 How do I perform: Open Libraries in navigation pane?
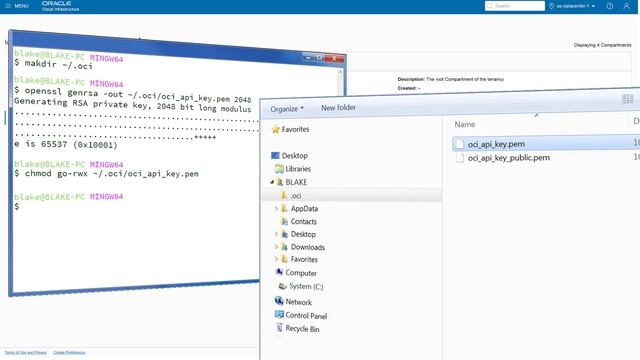(x=293, y=169)
